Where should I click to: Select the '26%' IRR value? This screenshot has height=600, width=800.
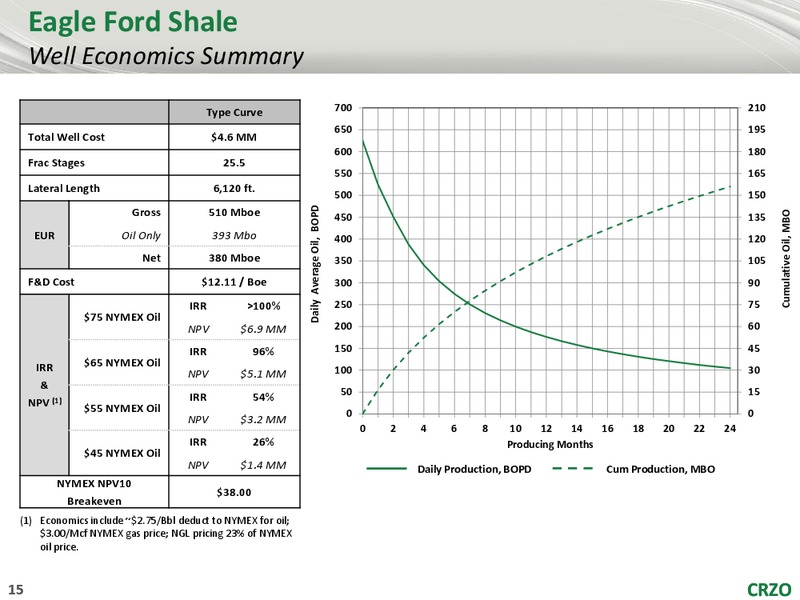(x=263, y=442)
